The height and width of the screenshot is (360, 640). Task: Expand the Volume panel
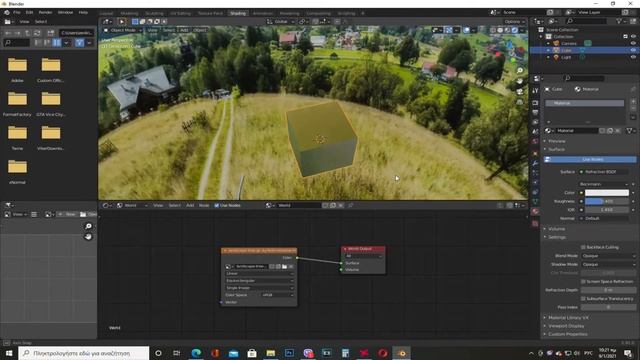tap(556, 229)
